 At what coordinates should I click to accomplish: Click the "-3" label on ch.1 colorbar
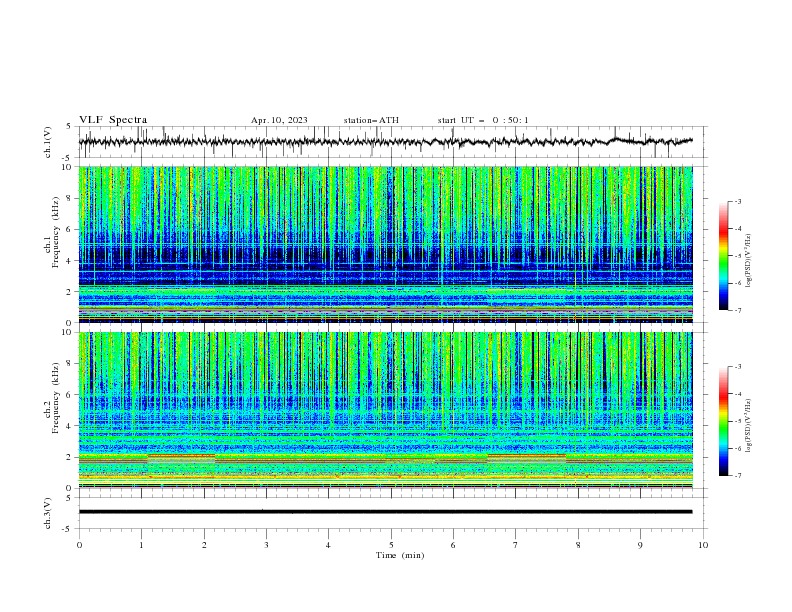pos(737,201)
